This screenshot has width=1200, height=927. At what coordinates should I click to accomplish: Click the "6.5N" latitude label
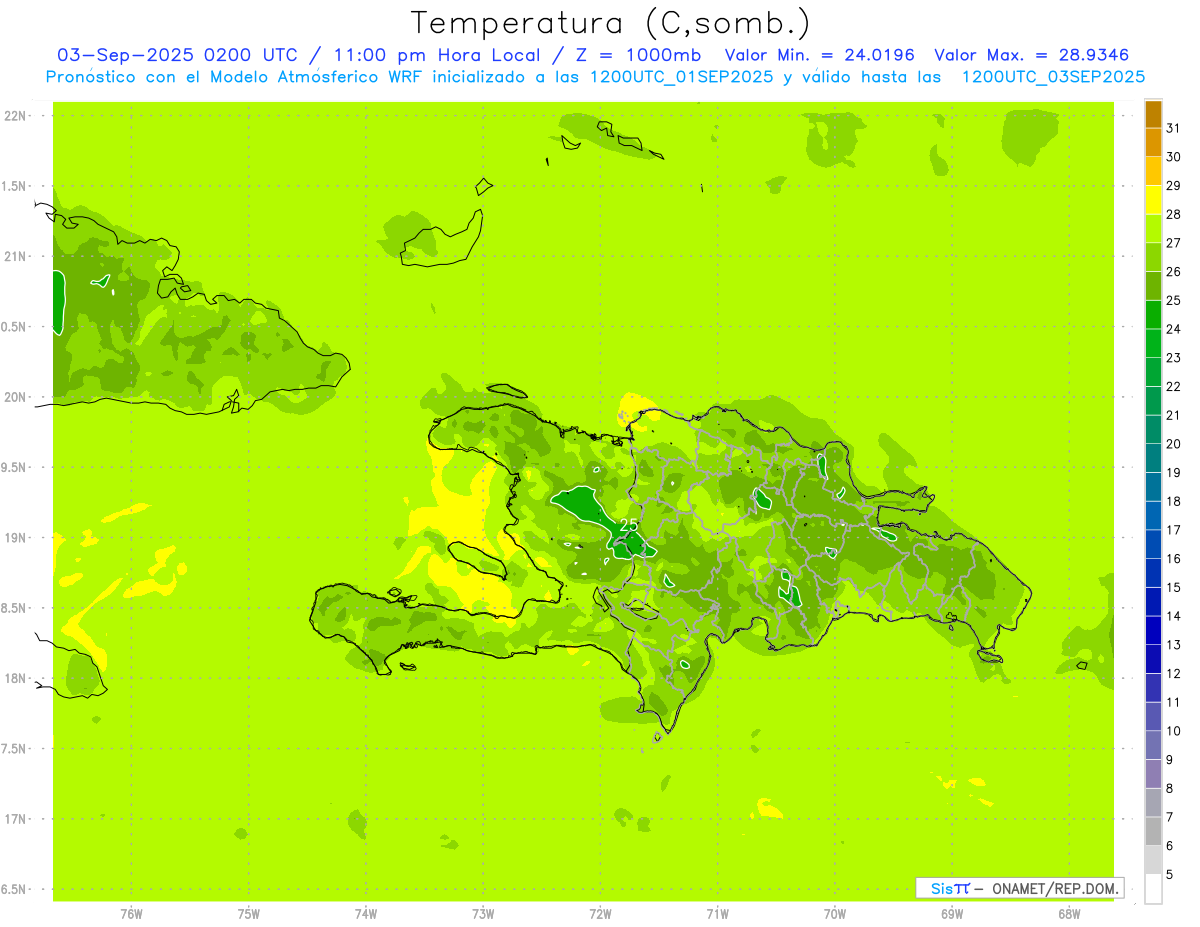click(x=15, y=889)
